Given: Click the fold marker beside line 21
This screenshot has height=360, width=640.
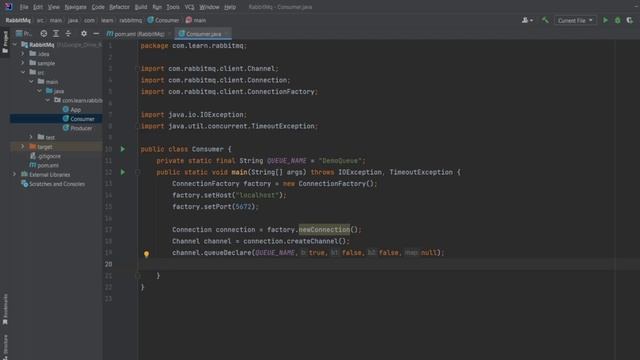Looking at the screenshot, I should pos(138,276).
